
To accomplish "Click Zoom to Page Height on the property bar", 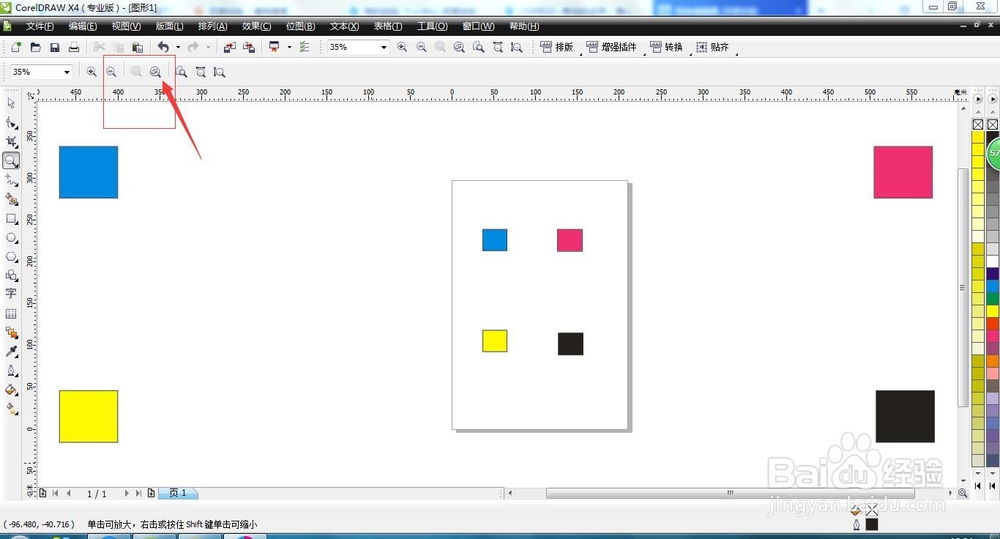I will [219, 72].
